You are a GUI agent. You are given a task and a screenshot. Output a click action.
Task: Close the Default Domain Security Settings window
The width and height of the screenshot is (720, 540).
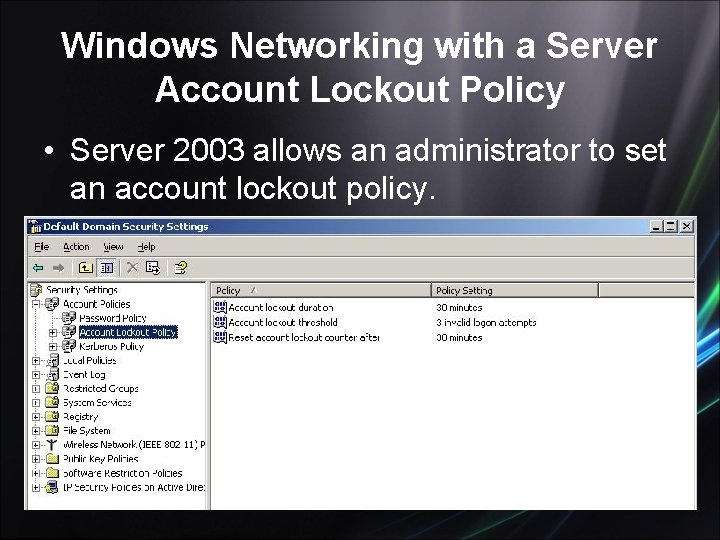pos(686,226)
